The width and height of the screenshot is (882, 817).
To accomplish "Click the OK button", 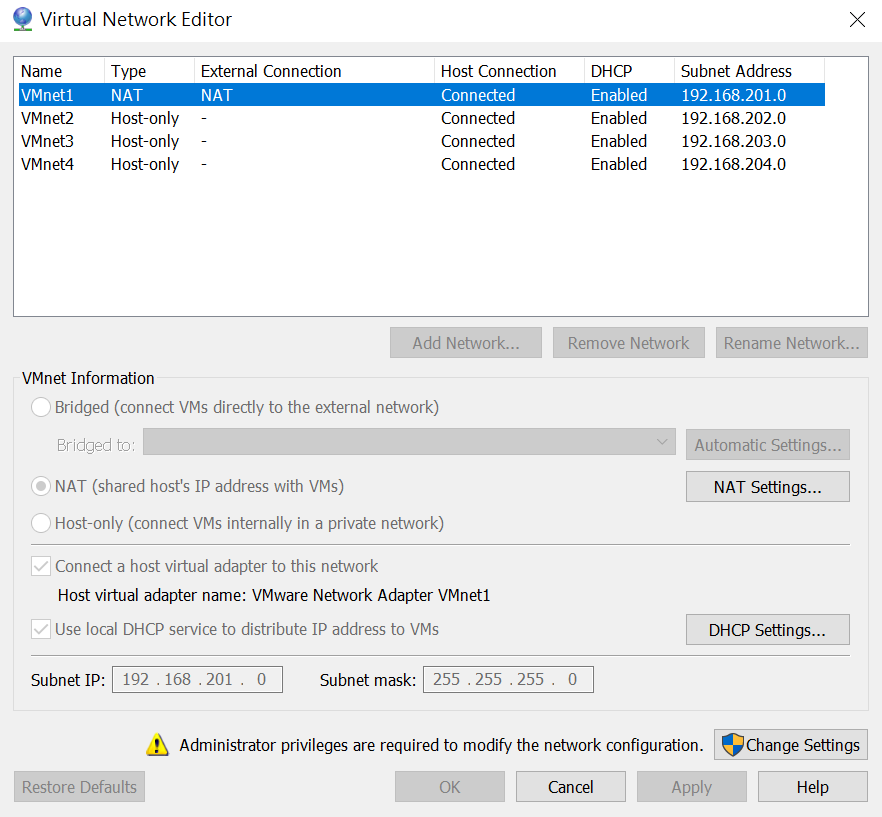I will (x=449, y=787).
